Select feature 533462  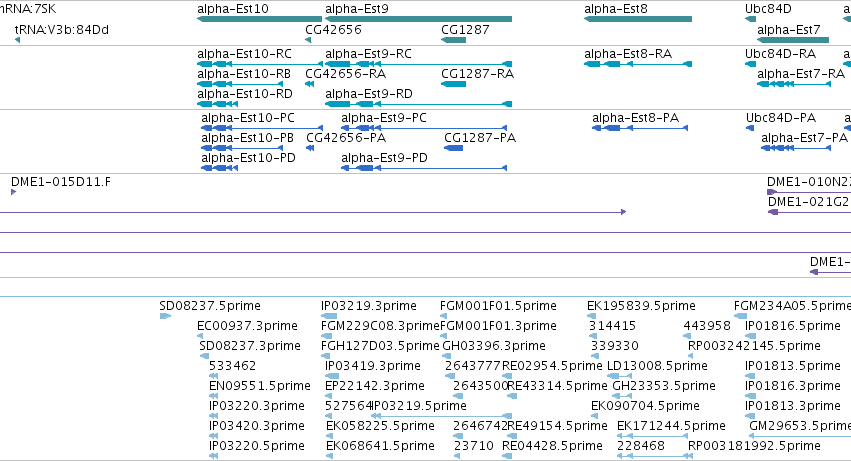[x=232, y=366]
